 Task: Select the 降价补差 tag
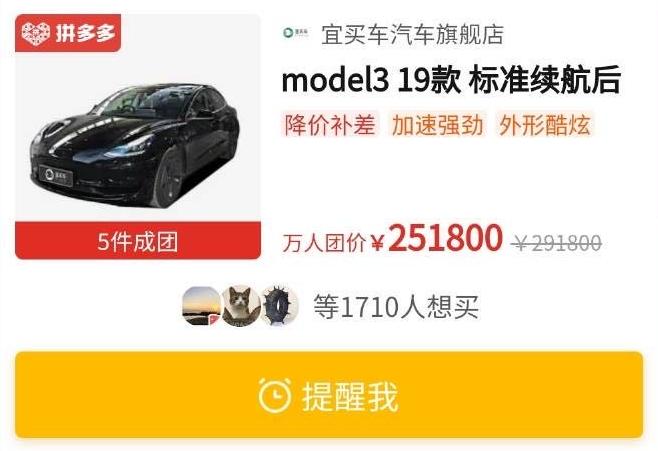click(330, 125)
